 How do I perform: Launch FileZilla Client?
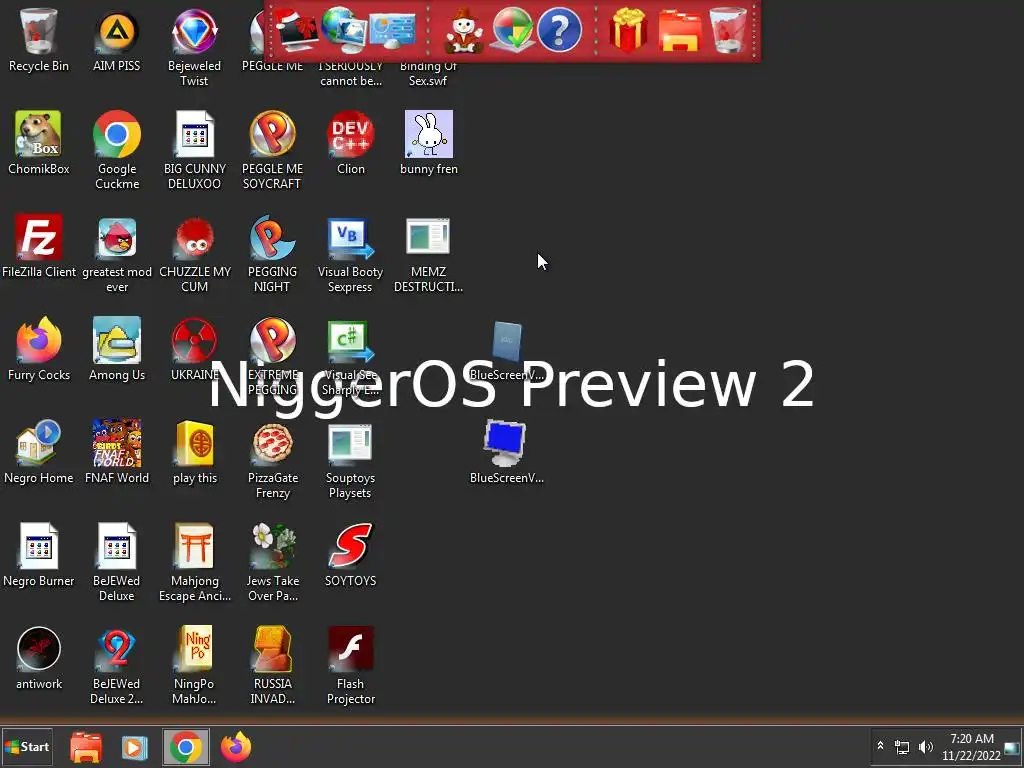coord(39,246)
